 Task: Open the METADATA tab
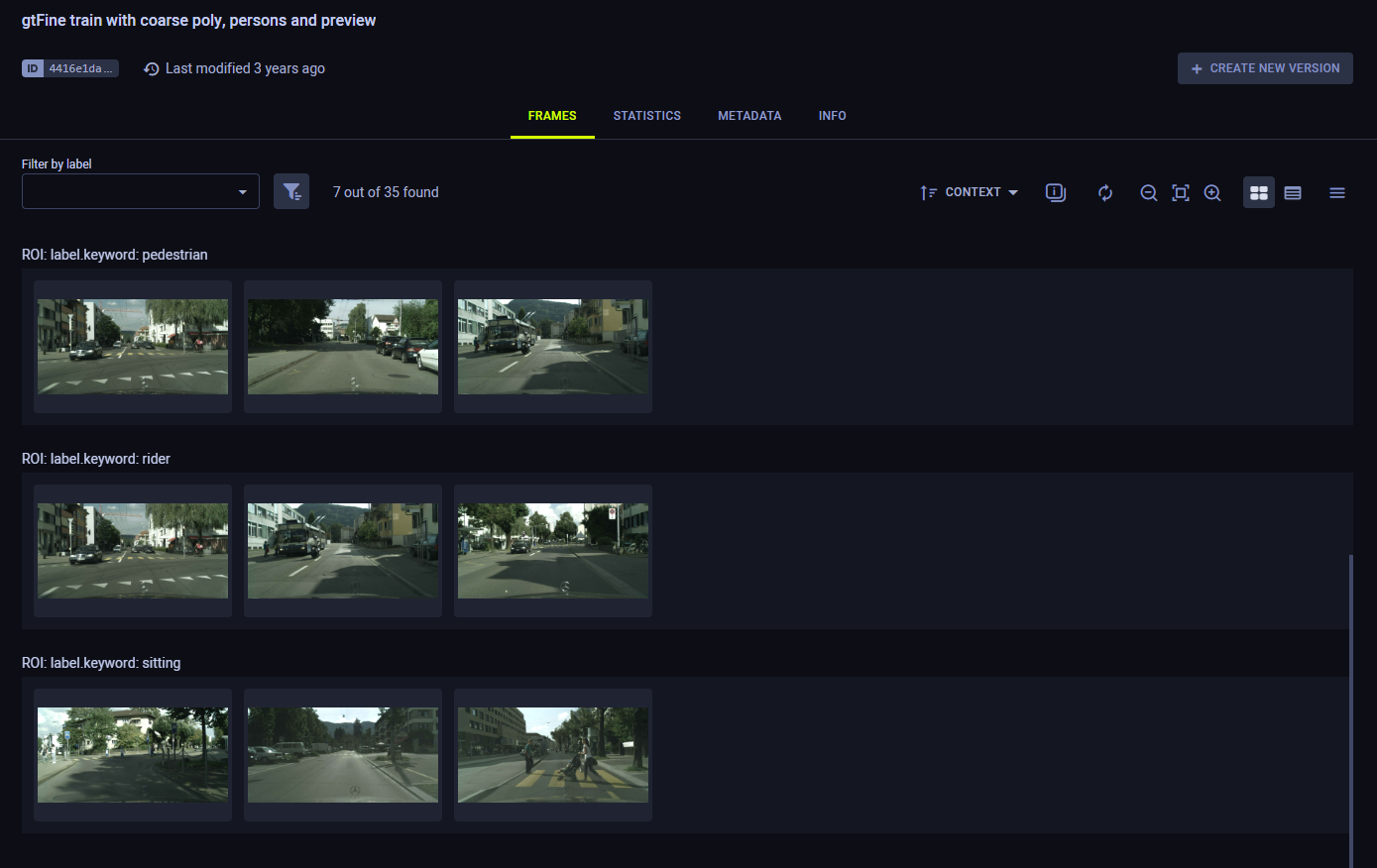click(x=749, y=116)
